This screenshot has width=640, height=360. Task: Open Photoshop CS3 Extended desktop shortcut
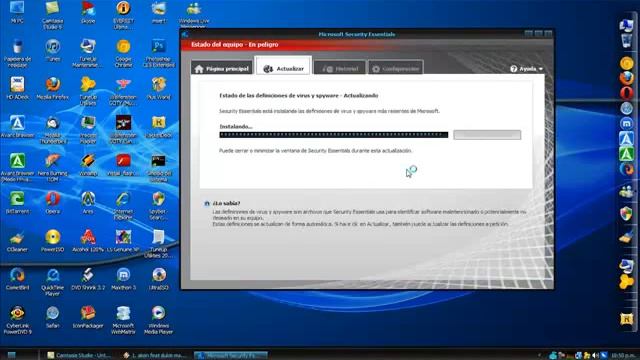click(159, 53)
